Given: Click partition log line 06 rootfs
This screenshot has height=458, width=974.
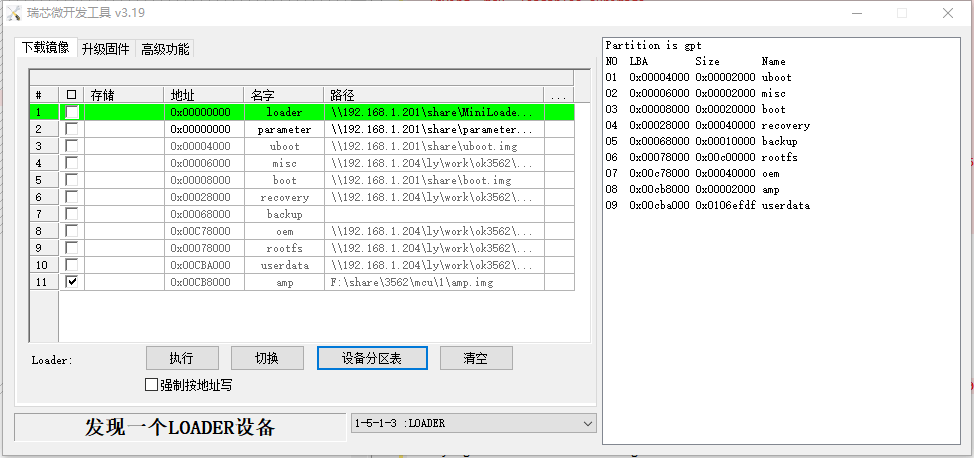Looking at the screenshot, I should pyautogui.click(x=701, y=157).
